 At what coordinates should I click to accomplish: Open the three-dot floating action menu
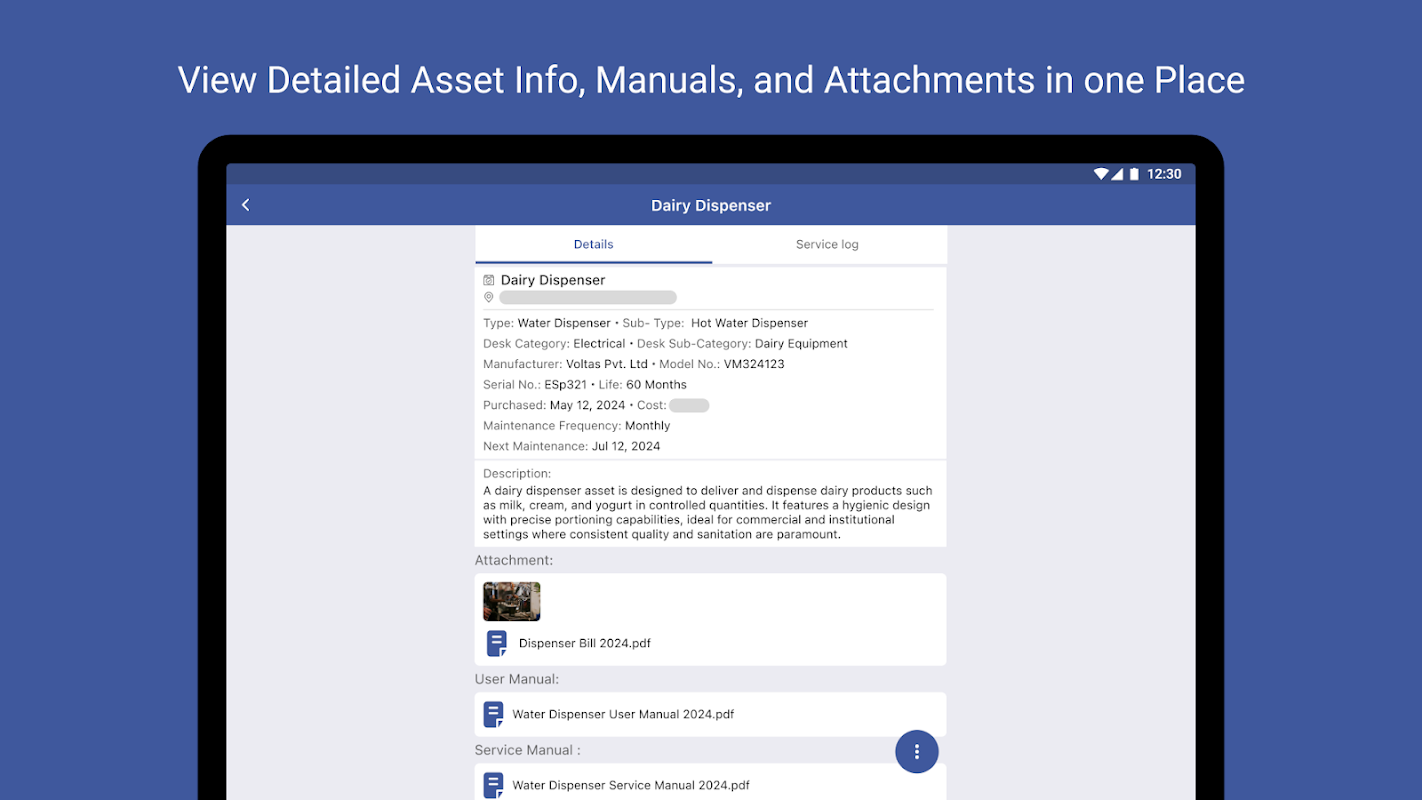point(917,751)
